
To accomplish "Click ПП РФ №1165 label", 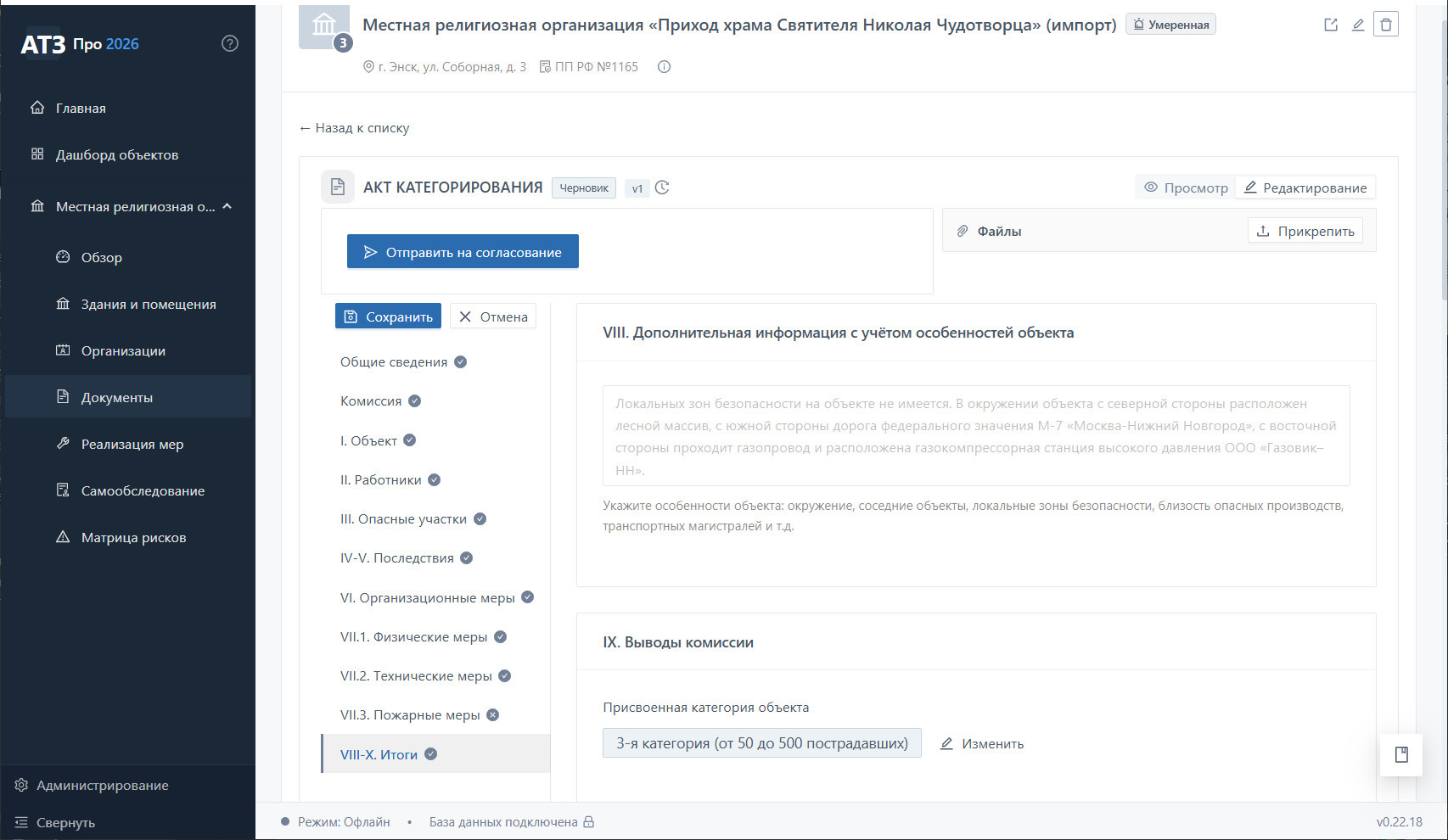I will pos(589,66).
